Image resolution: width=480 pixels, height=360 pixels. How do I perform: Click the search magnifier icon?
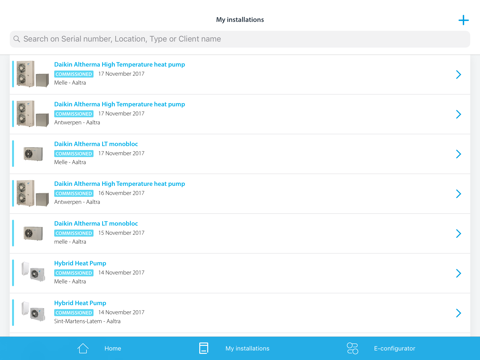tap(17, 39)
